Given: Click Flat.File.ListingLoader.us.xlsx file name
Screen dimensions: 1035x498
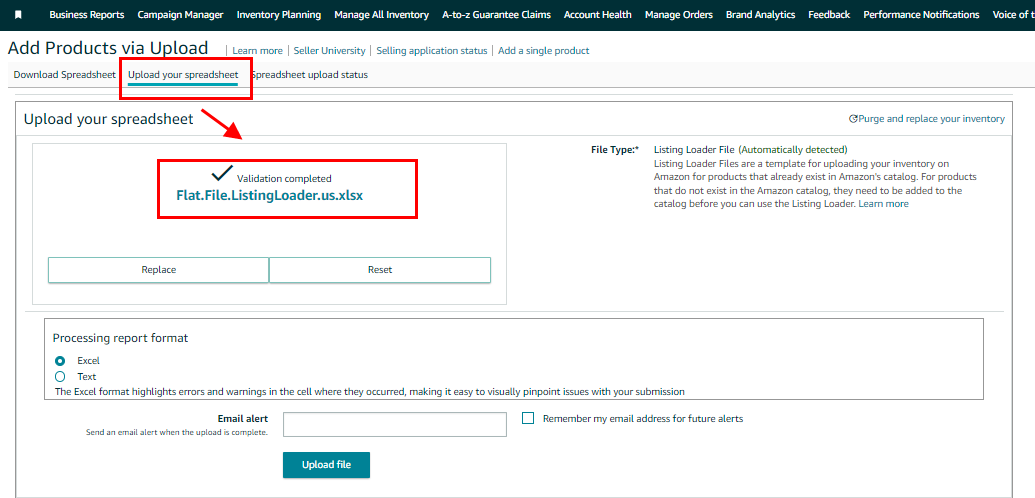Looking at the screenshot, I should pos(269,196).
